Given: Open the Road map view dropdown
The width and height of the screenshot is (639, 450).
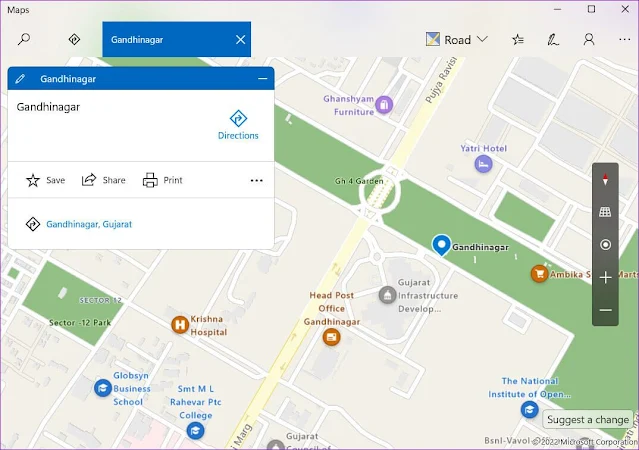Looking at the screenshot, I should pos(457,40).
